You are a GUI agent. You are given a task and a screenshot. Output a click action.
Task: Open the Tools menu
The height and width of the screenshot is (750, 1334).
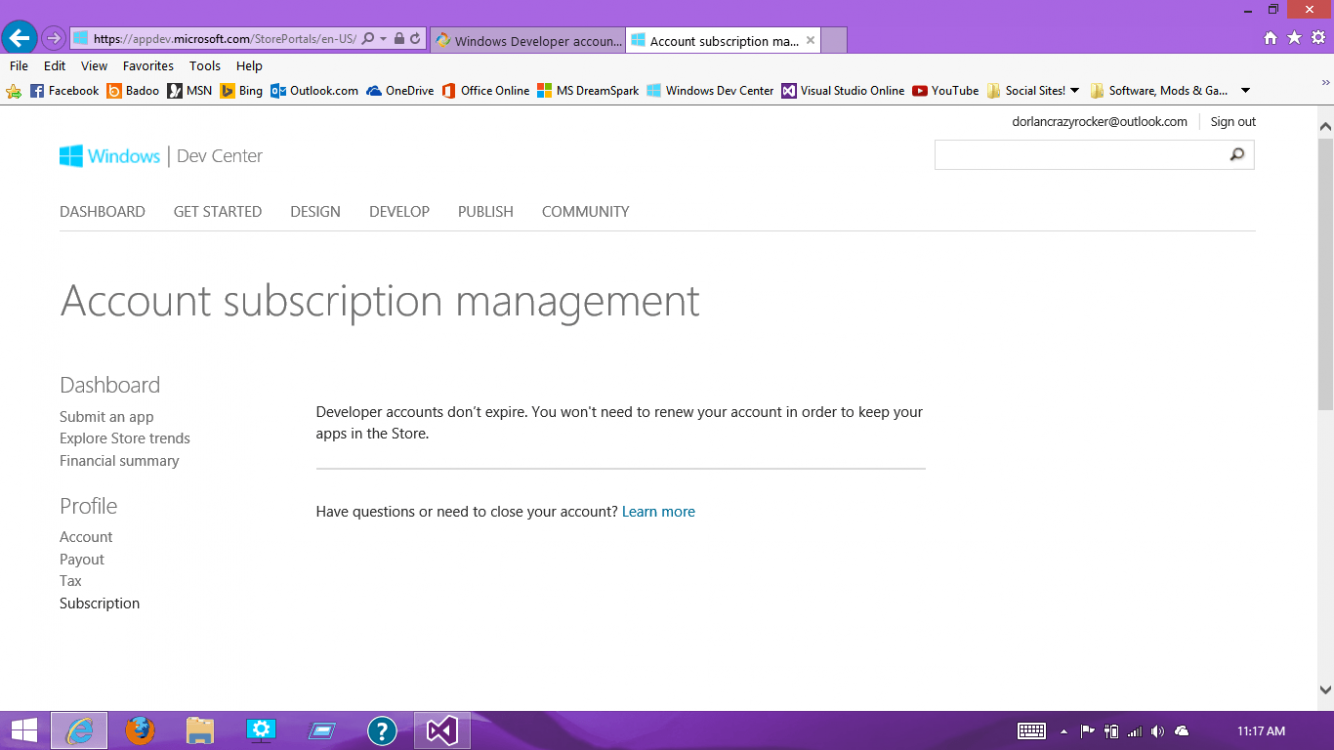click(205, 66)
